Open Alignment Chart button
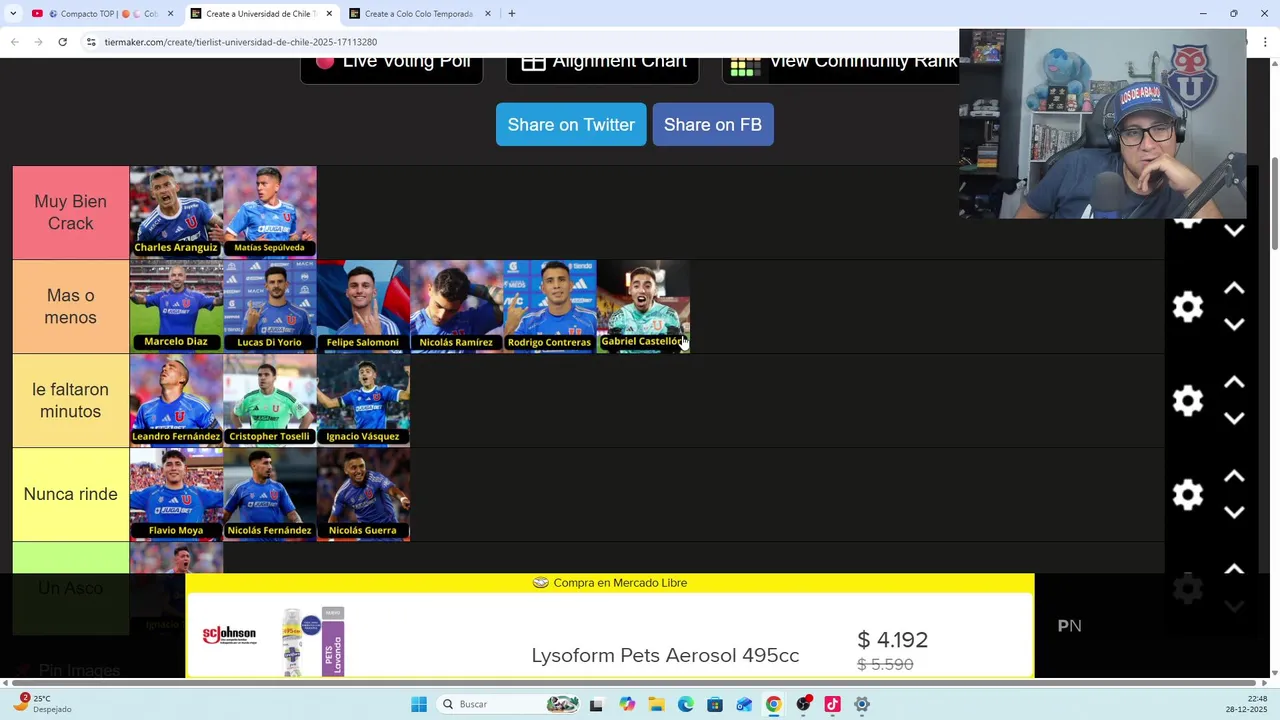This screenshot has height=720, width=1280. click(x=603, y=66)
